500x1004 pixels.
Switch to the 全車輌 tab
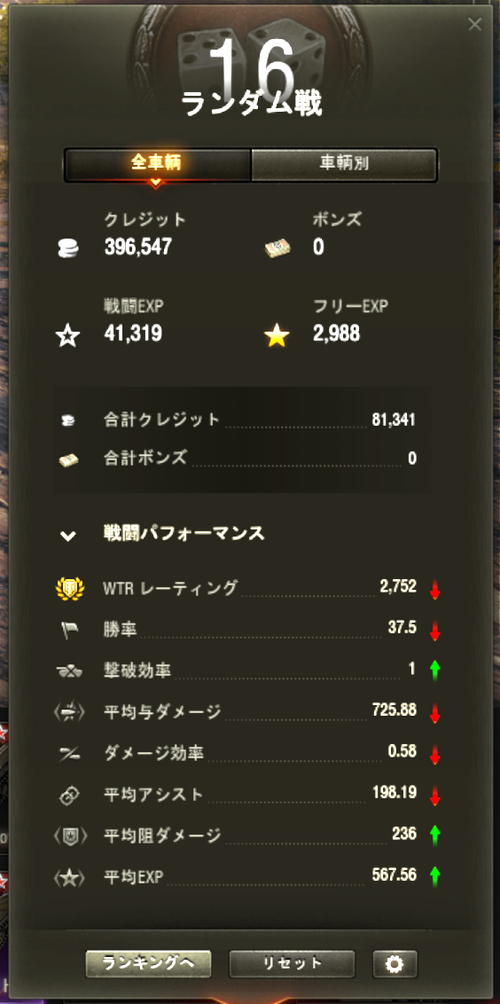(x=157, y=165)
